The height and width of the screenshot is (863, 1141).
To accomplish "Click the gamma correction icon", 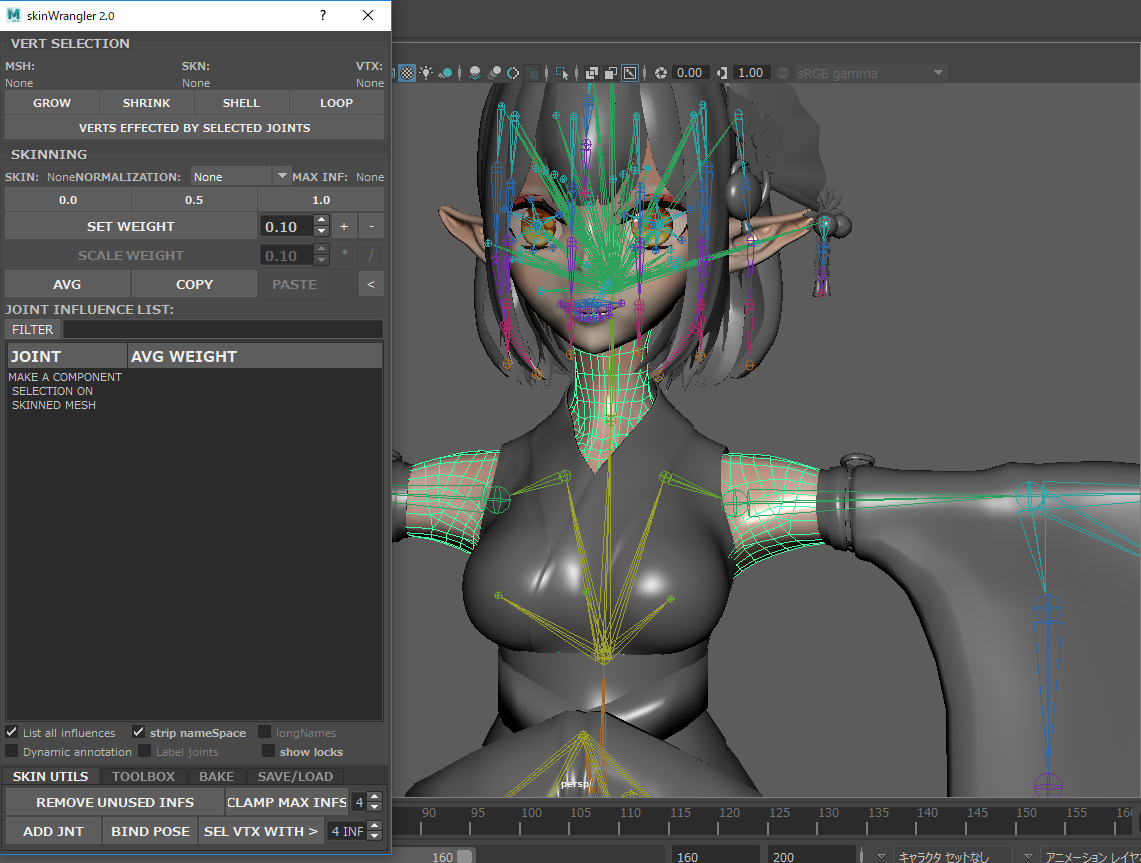I will pos(721,72).
